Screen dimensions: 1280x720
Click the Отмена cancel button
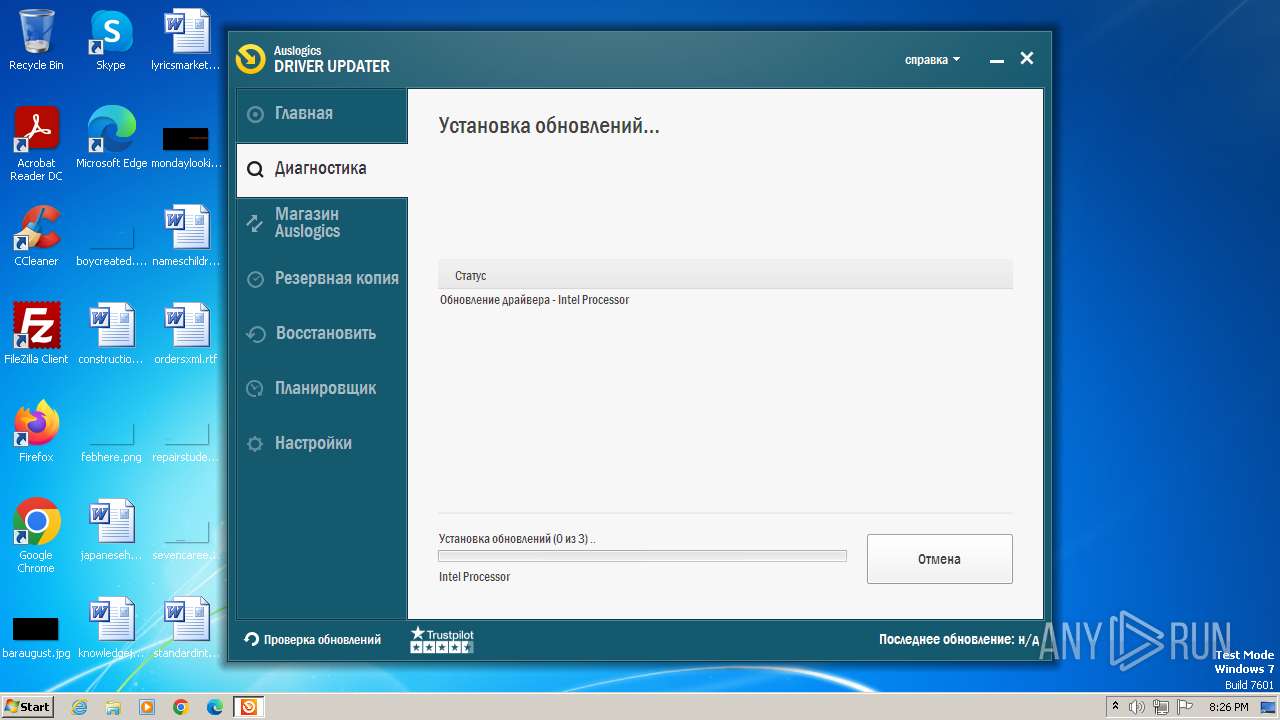click(x=939, y=559)
